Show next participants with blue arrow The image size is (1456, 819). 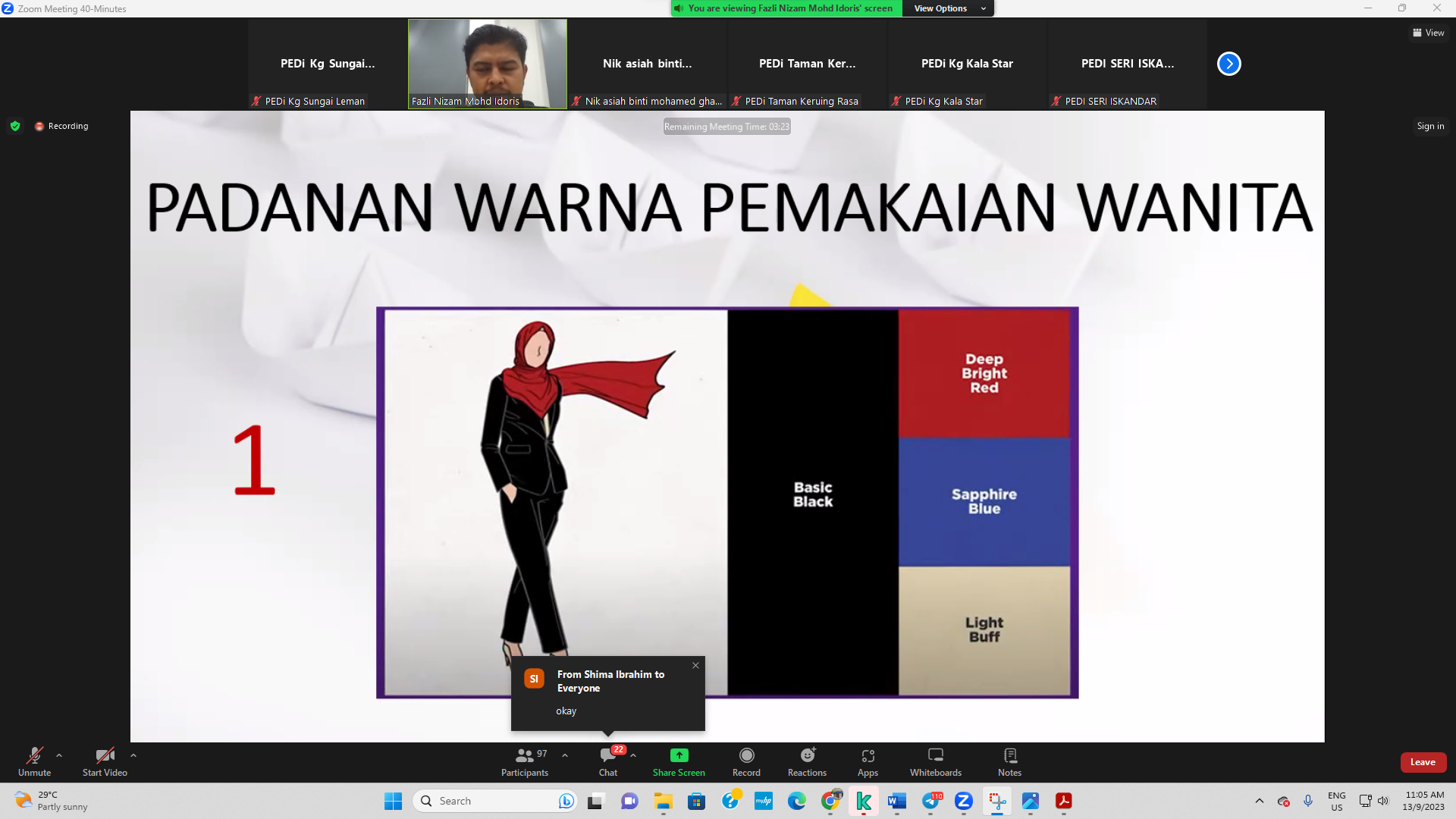tap(1228, 64)
